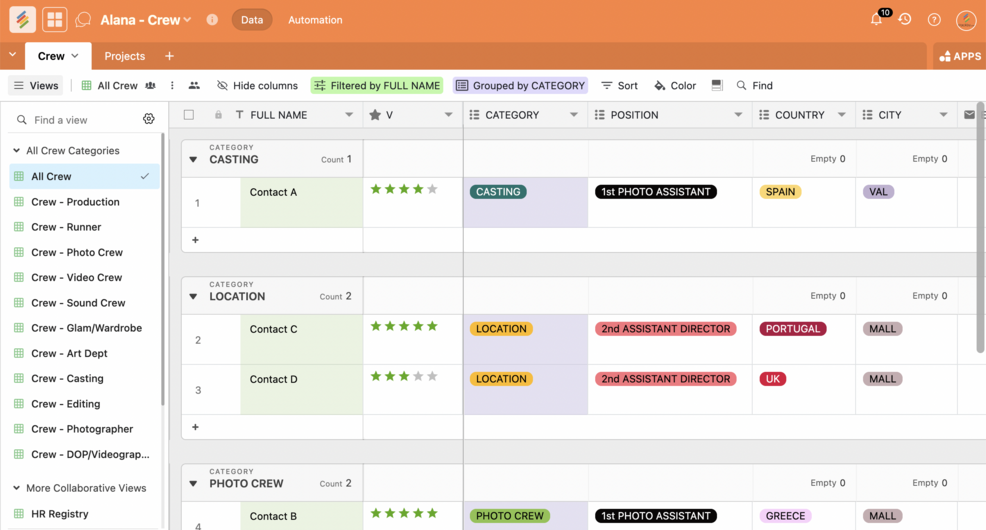The width and height of the screenshot is (986, 530).
Task: Click the info icon beside base name
Action: pos(212,20)
